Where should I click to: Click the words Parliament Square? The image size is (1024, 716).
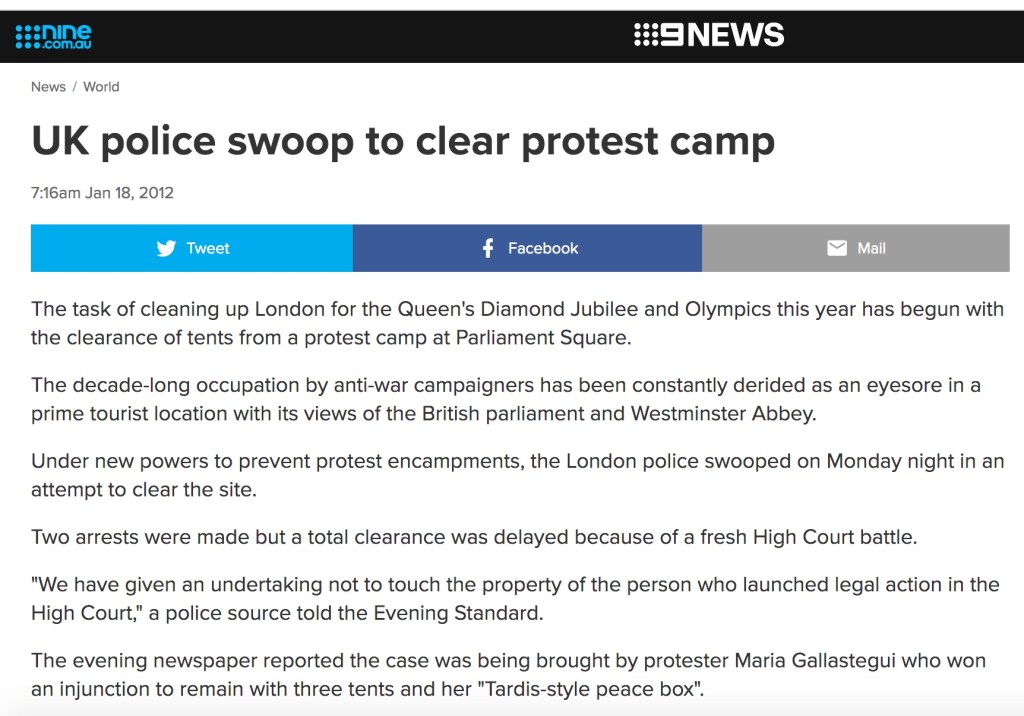pos(543,337)
